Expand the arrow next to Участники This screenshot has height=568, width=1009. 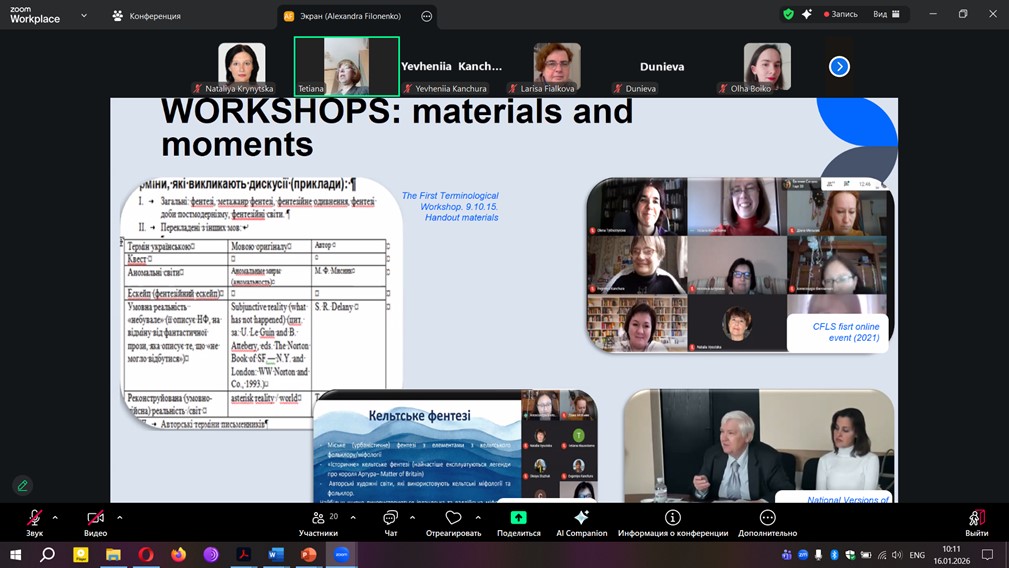pyautogui.click(x=353, y=518)
